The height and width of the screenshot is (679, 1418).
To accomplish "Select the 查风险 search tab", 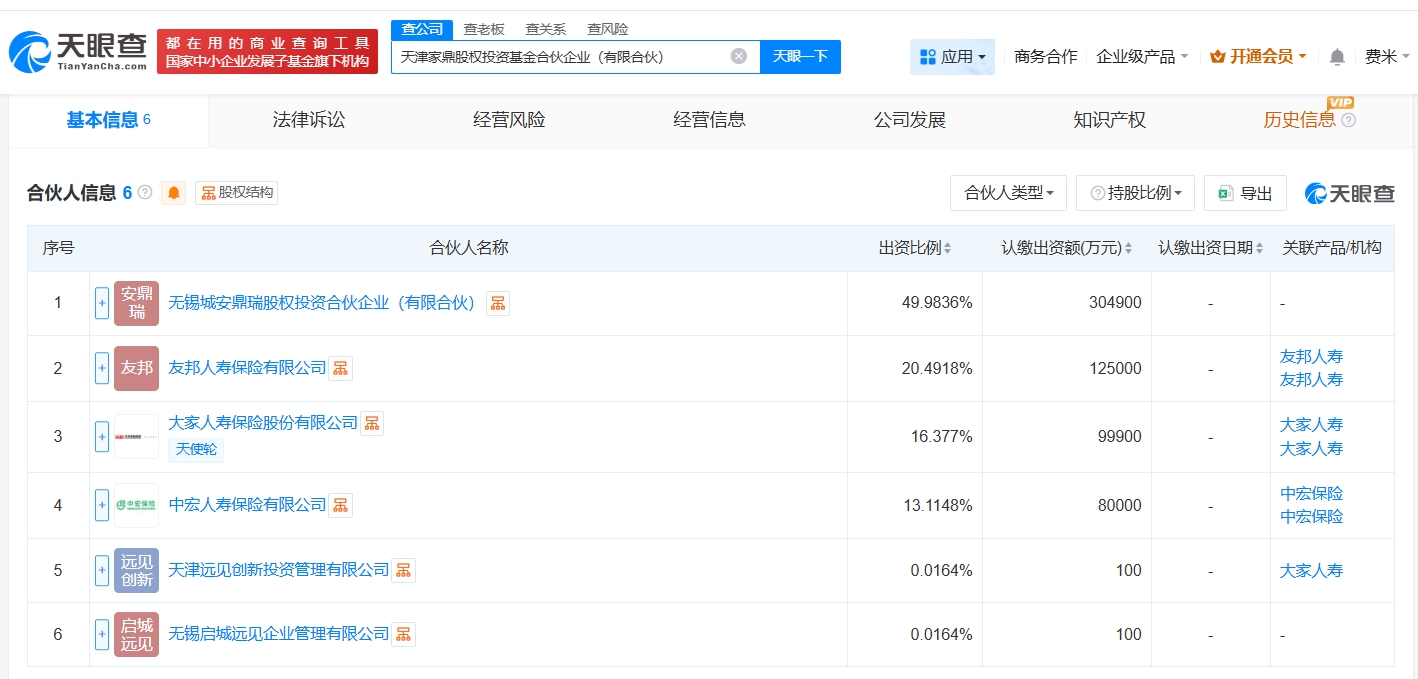I will pyautogui.click(x=608, y=29).
